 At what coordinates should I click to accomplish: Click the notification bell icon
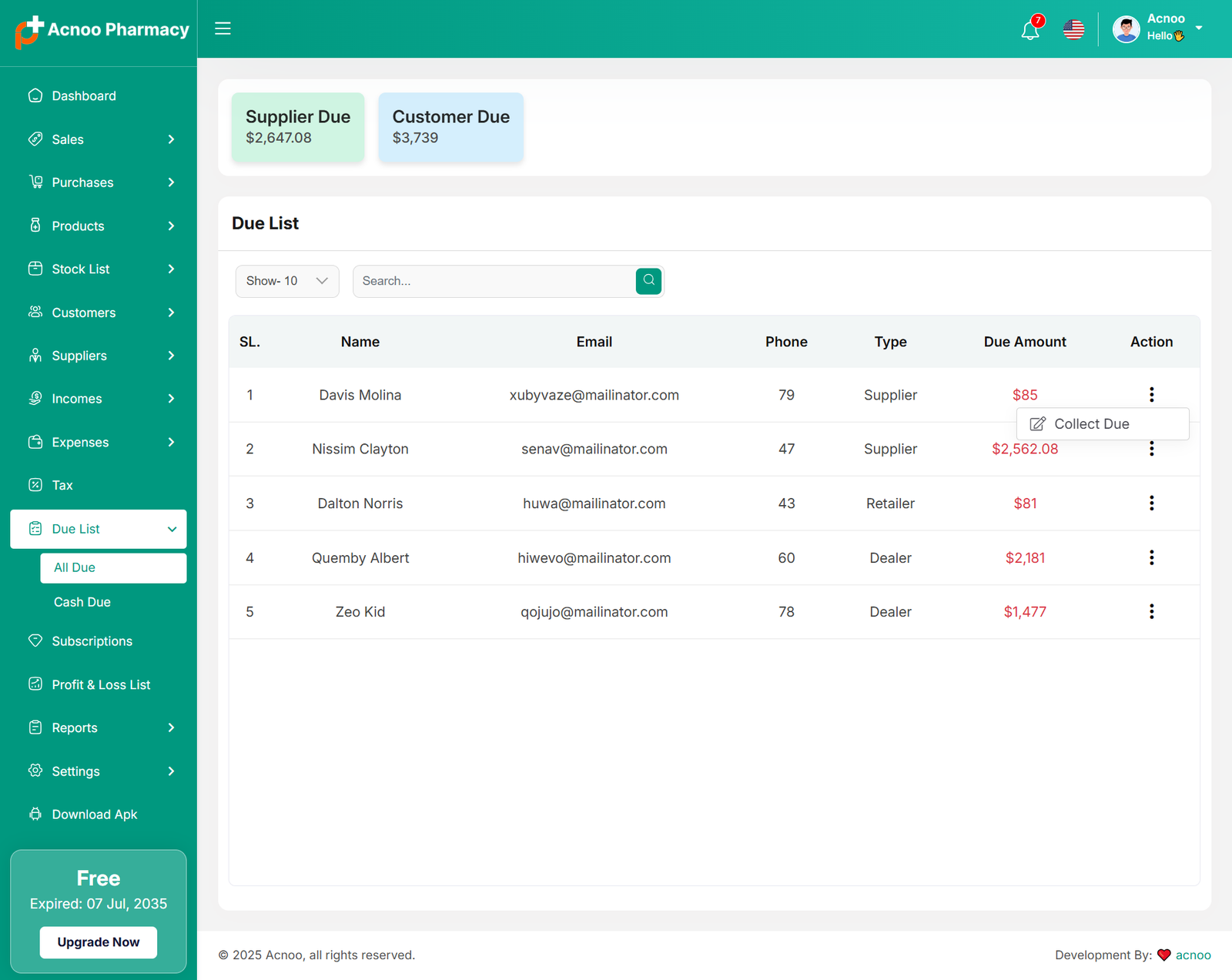pyautogui.click(x=1029, y=30)
